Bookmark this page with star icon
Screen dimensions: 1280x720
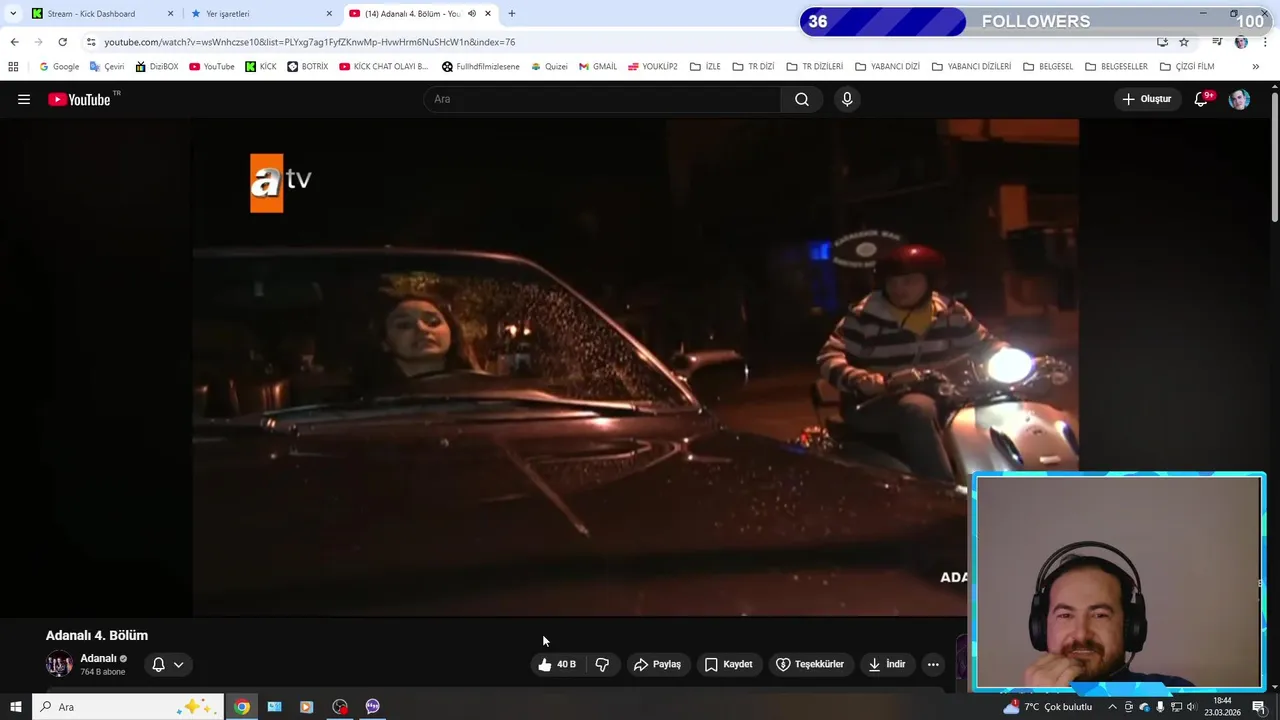tap(1184, 42)
